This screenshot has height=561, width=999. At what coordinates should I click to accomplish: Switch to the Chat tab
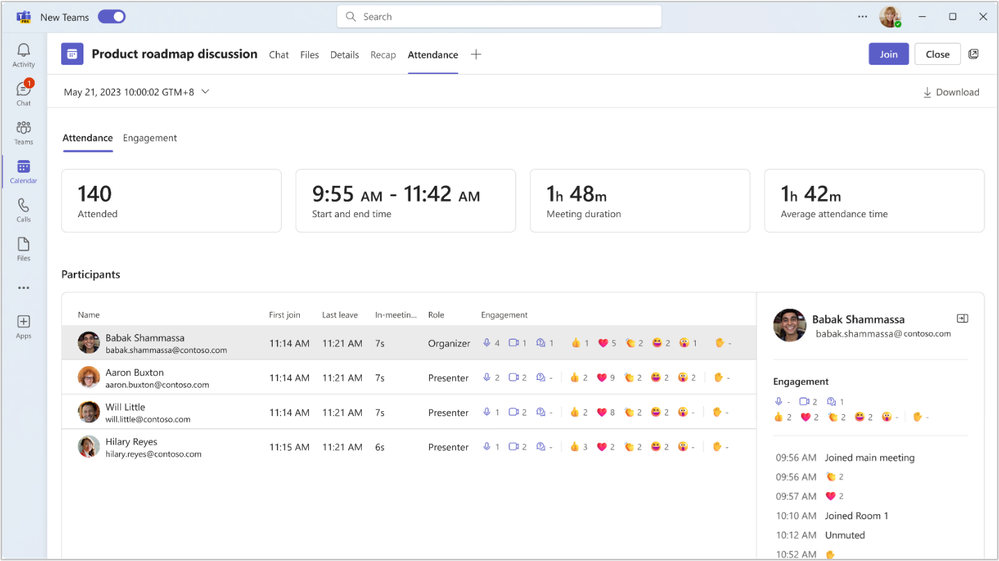click(x=278, y=55)
